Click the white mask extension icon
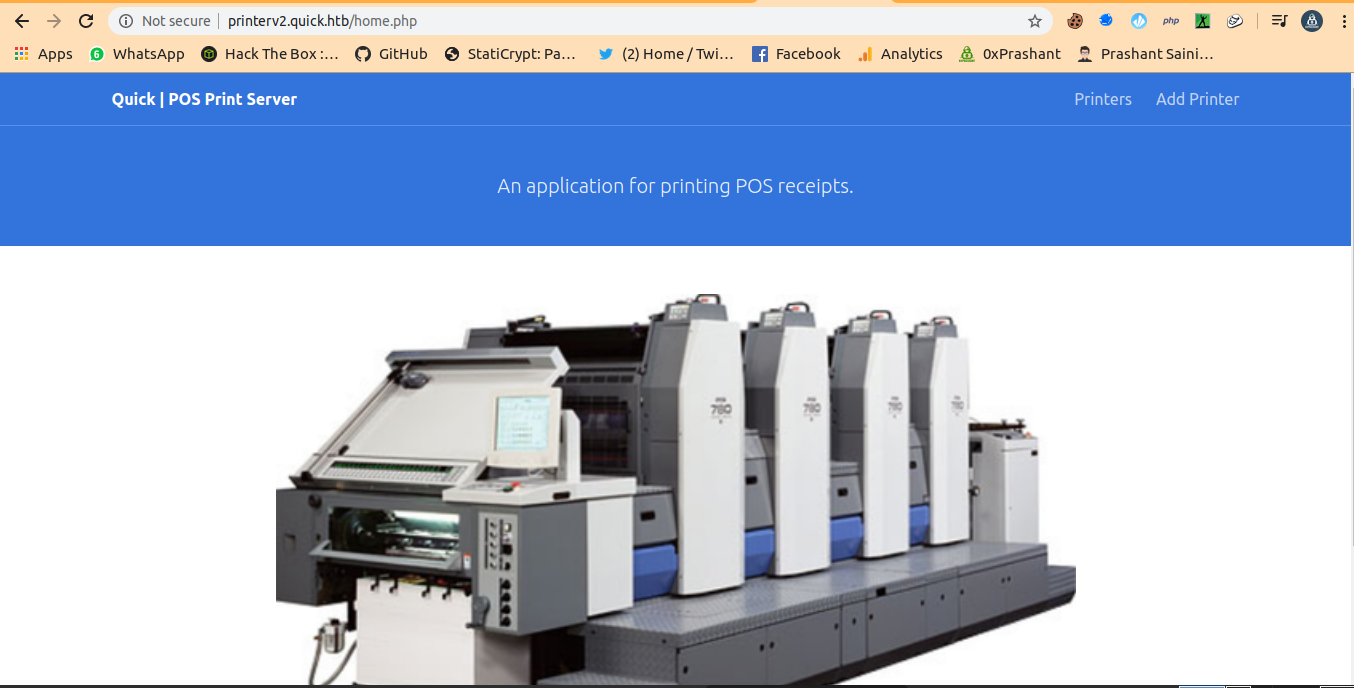 (x=1235, y=21)
